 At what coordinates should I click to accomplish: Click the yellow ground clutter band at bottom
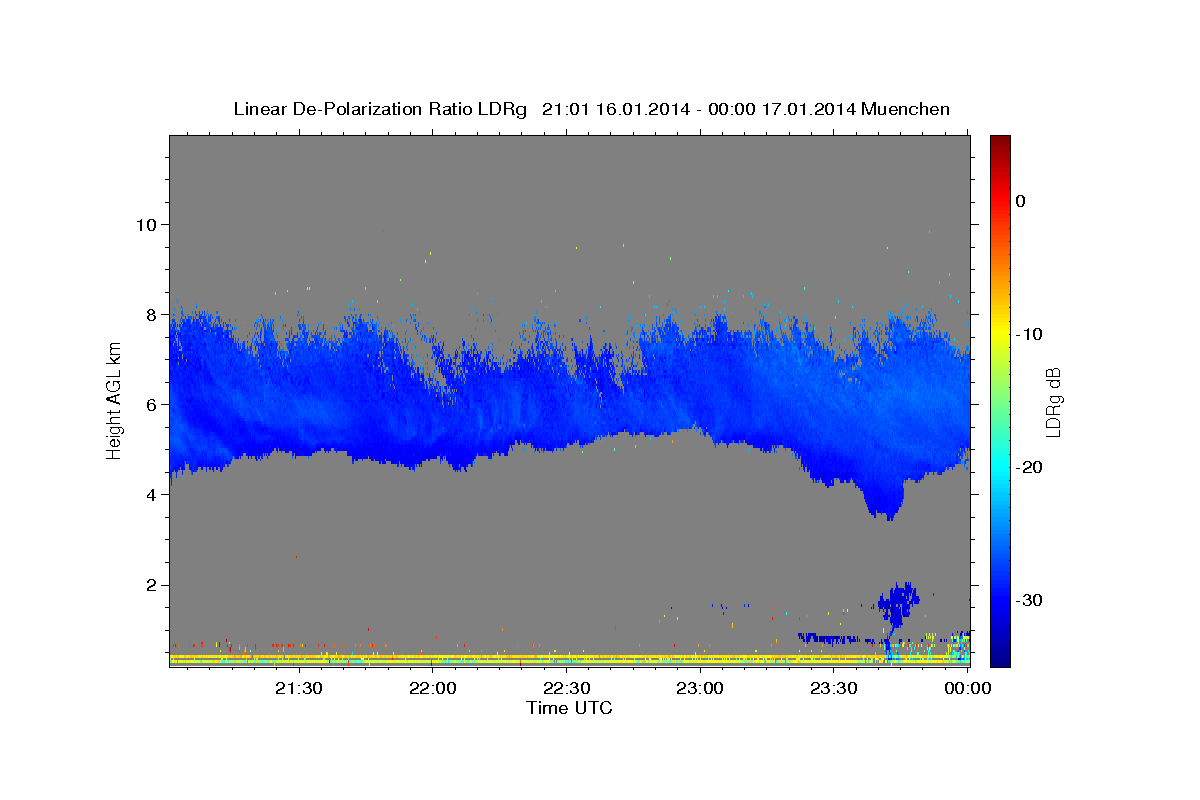569,658
